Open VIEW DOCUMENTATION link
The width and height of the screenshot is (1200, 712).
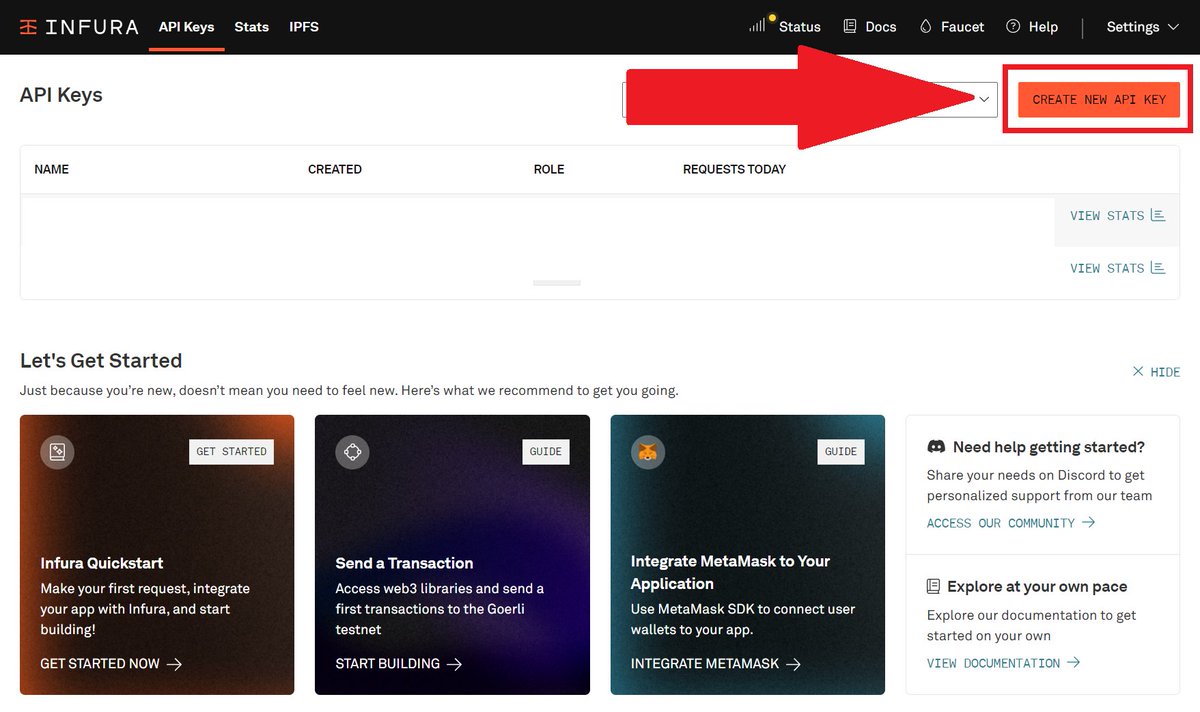pos(993,663)
